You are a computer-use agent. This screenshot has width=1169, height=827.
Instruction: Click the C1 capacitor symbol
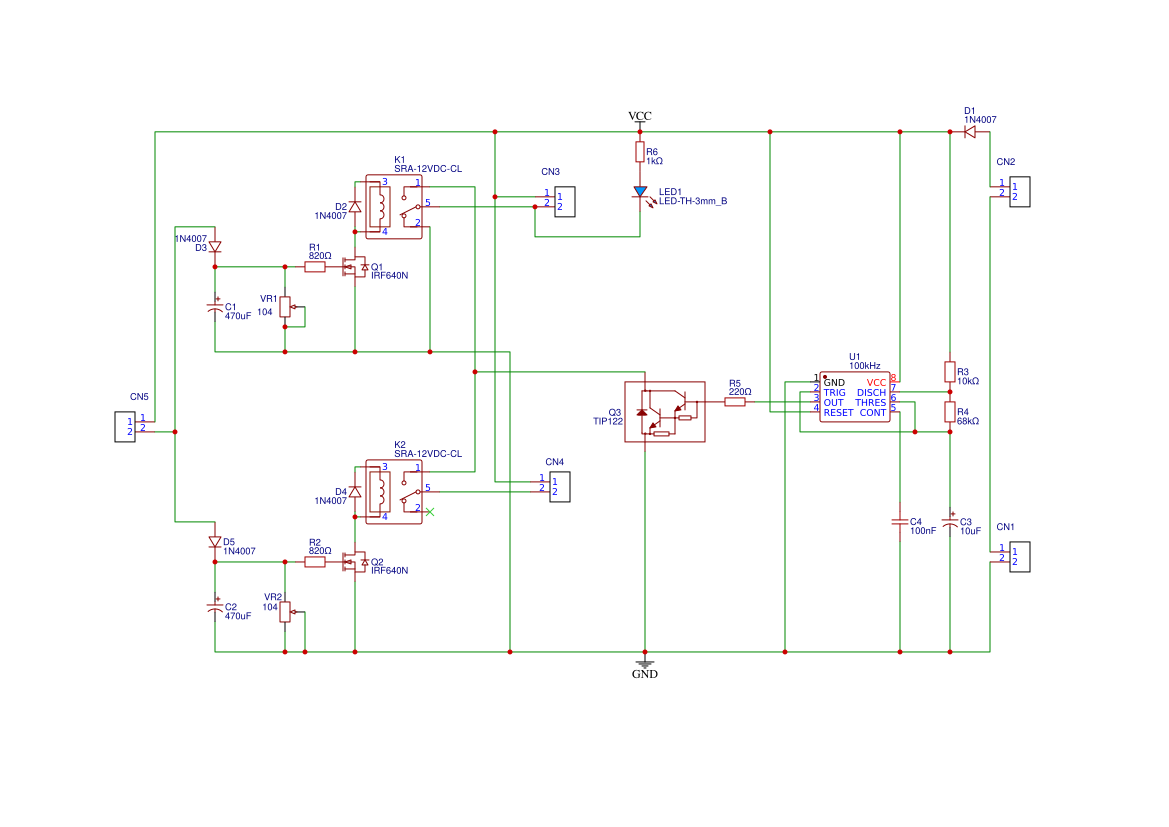click(215, 306)
